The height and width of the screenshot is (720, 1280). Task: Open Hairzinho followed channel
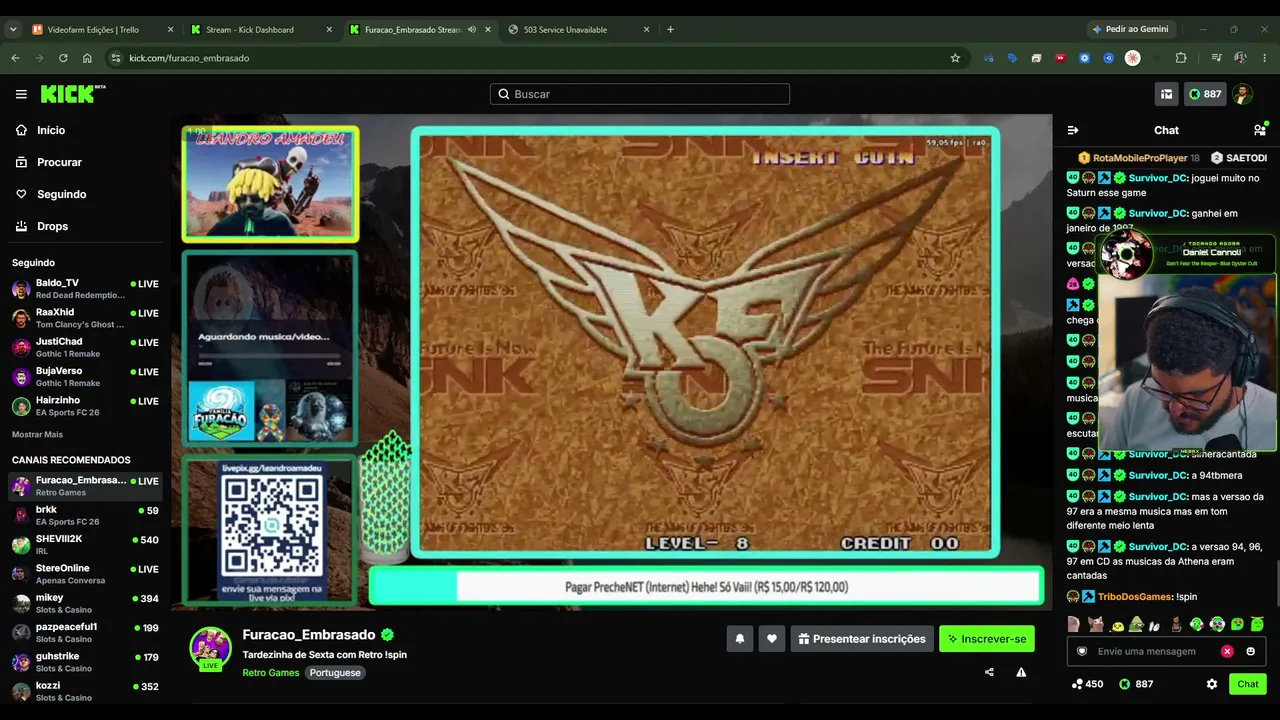coord(85,406)
